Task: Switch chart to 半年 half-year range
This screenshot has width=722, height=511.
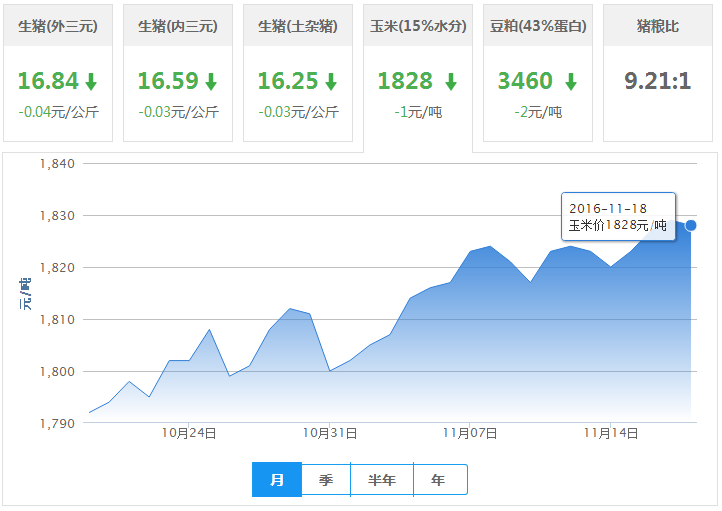Action: tap(382, 480)
